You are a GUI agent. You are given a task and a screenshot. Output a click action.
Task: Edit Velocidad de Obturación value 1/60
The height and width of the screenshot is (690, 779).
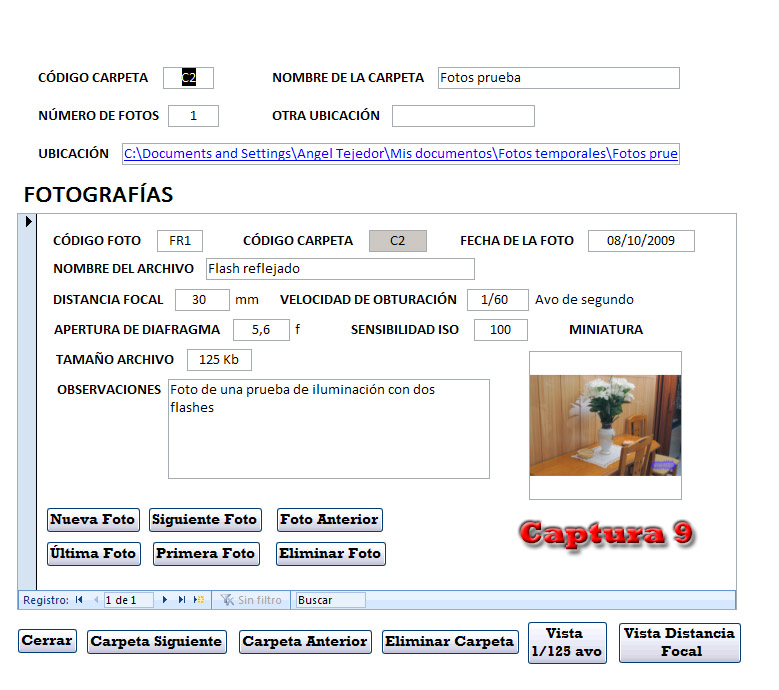[x=497, y=300]
